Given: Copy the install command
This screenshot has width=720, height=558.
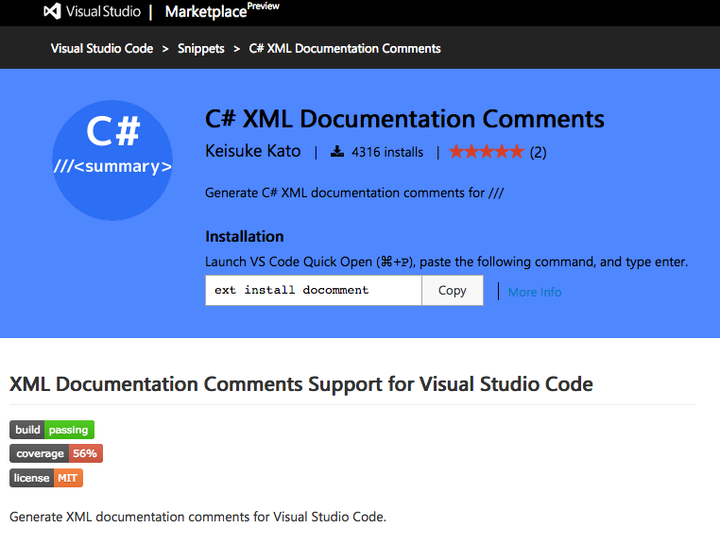Looking at the screenshot, I should point(452,290).
